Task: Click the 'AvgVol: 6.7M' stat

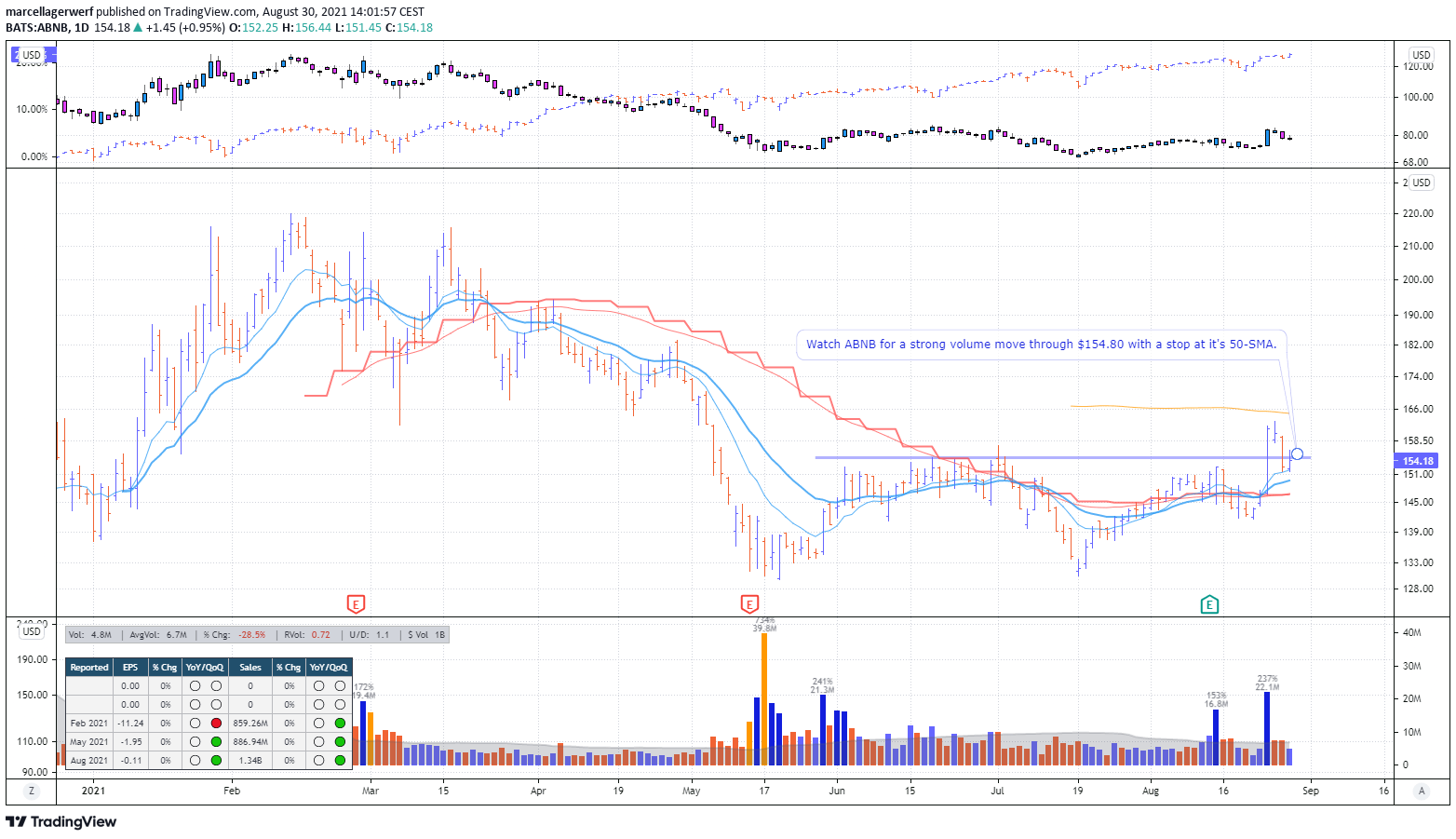Action: (158, 635)
